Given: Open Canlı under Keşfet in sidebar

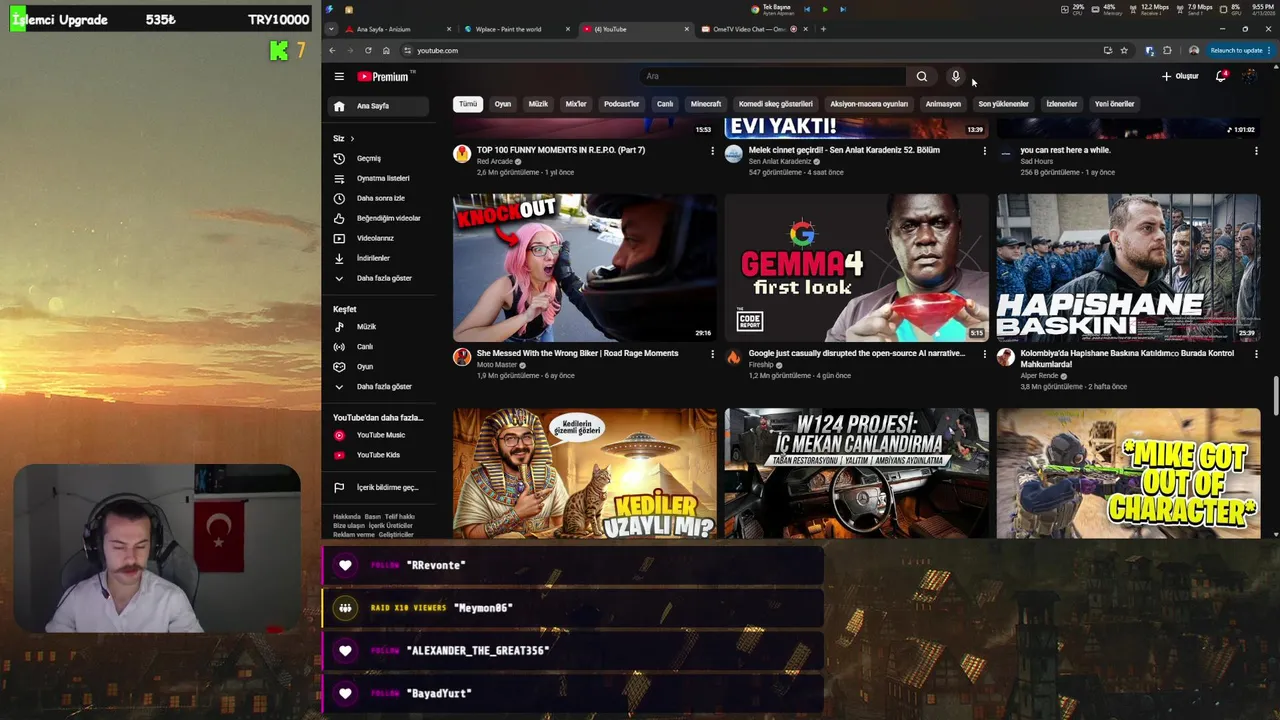Looking at the screenshot, I should pos(380,347).
